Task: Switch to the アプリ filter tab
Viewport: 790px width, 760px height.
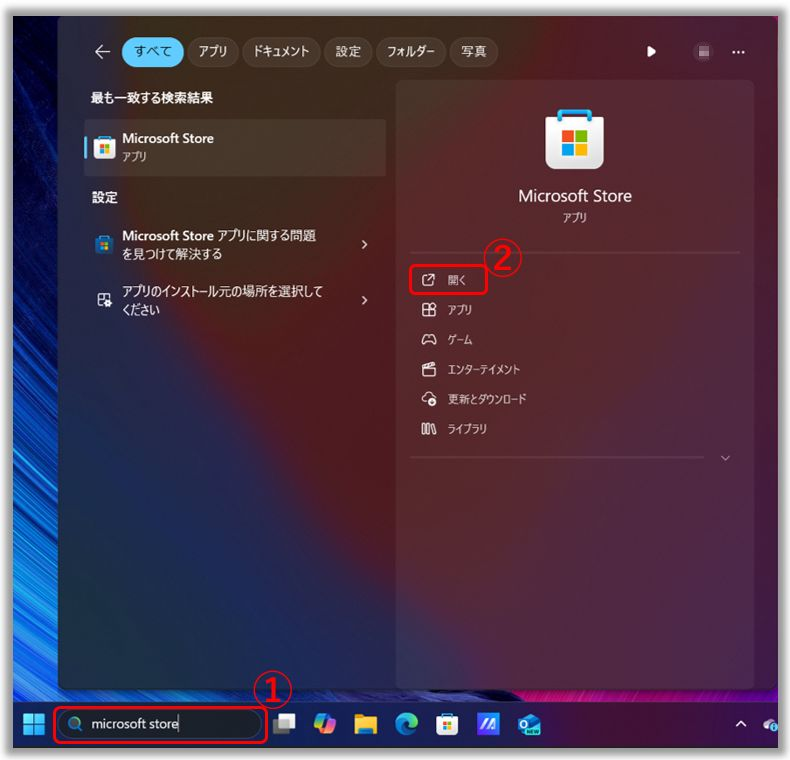Action: [213, 51]
